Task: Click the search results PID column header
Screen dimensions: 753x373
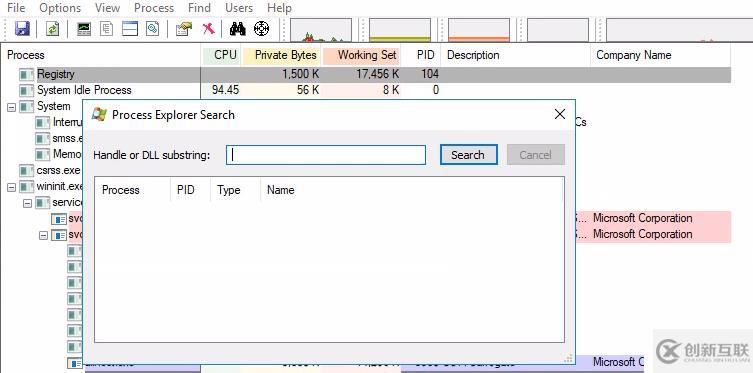Action: pyautogui.click(x=190, y=190)
